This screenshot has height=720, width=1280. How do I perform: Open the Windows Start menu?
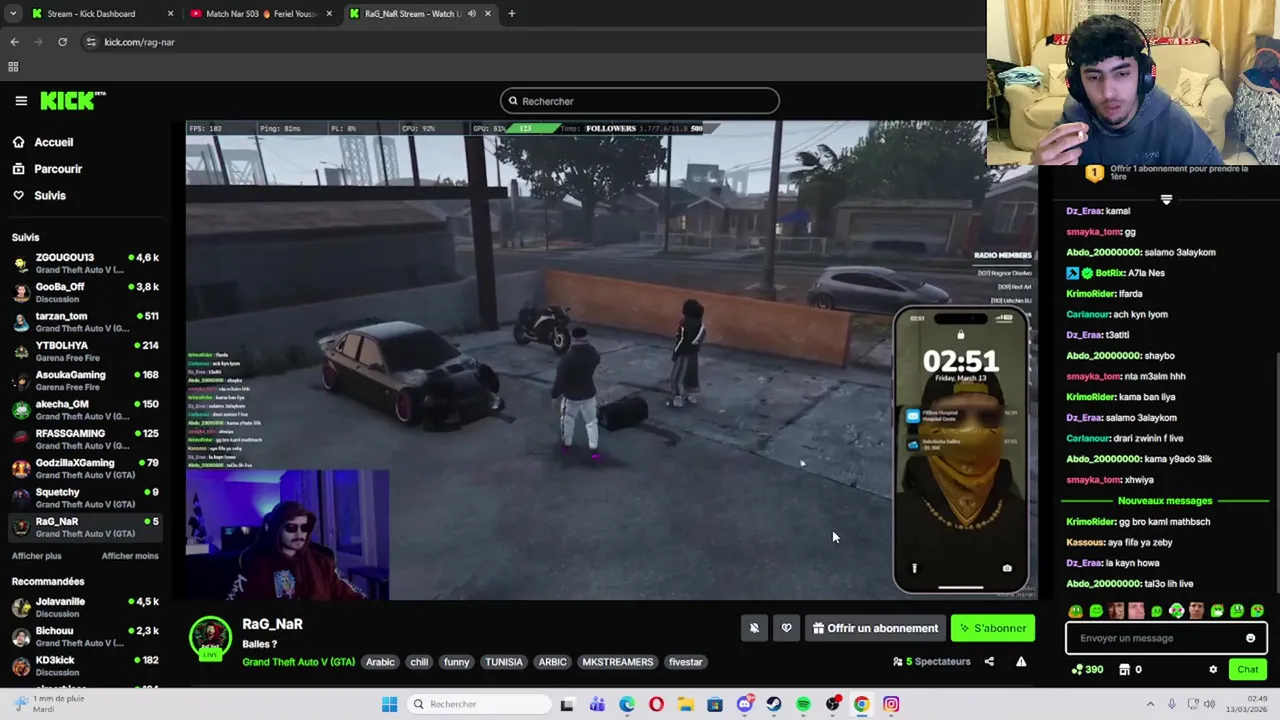click(389, 704)
